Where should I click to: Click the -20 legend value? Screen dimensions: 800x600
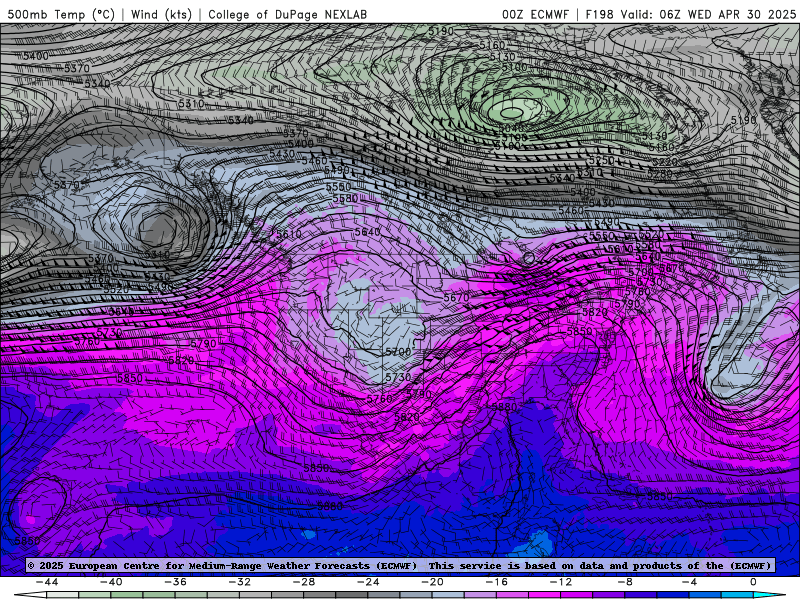click(x=433, y=582)
